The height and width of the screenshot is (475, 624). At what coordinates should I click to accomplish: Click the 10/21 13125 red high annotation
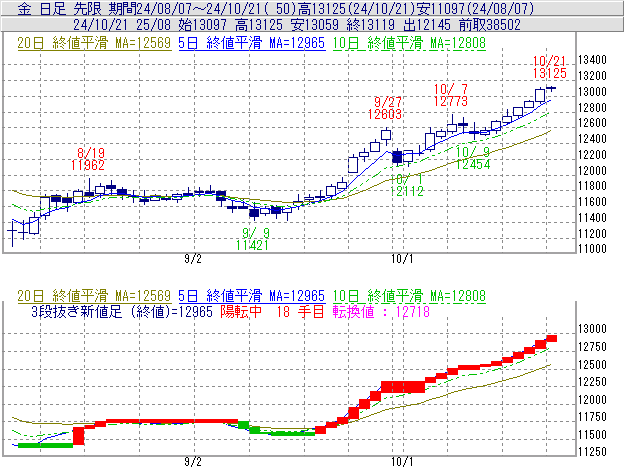pos(550,67)
